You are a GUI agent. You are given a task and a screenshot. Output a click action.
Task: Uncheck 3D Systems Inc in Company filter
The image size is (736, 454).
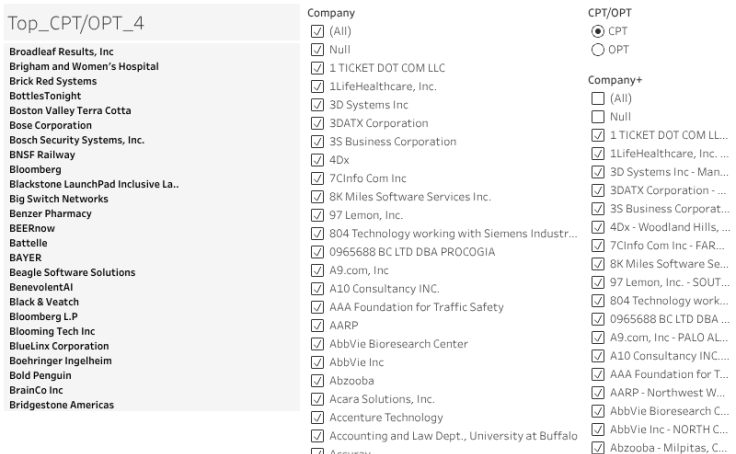click(317, 104)
